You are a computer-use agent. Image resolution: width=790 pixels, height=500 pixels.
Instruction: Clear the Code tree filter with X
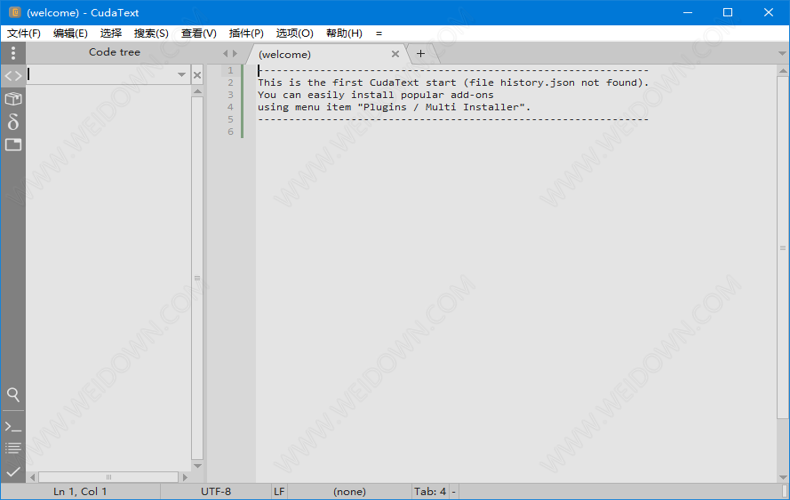pos(197,76)
